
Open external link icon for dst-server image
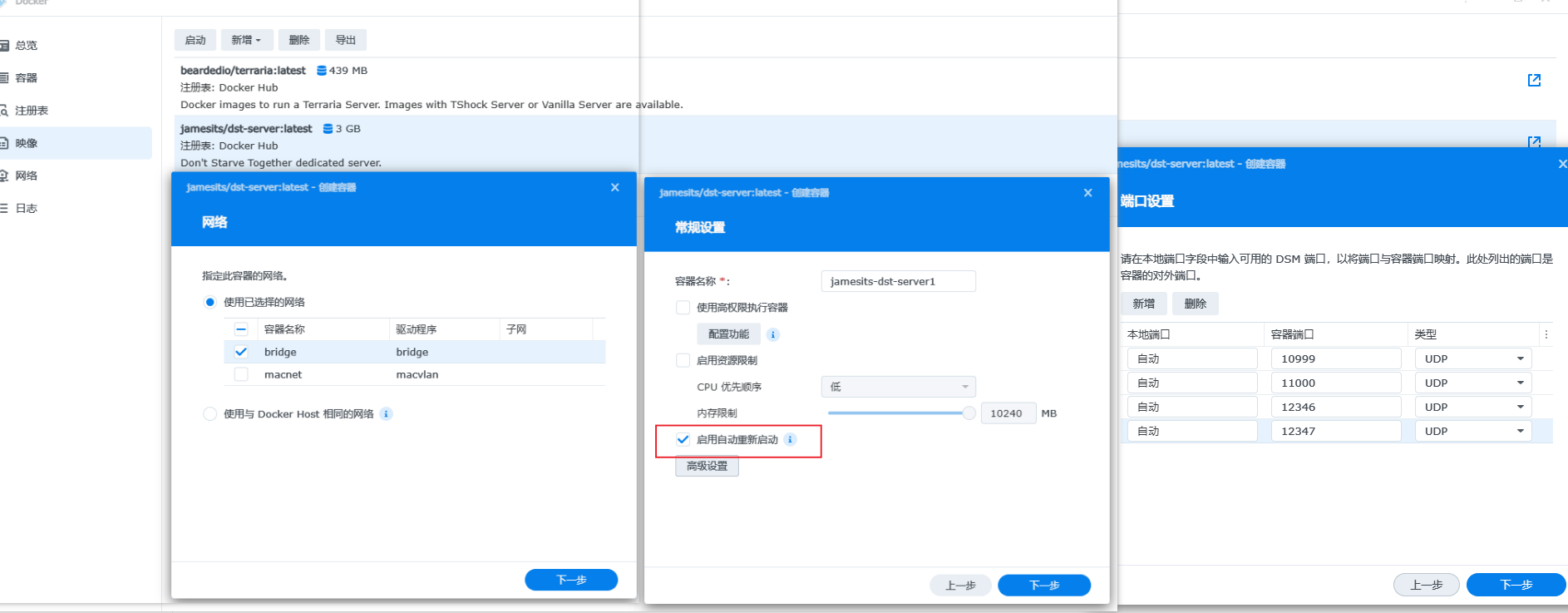pos(1535,141)
